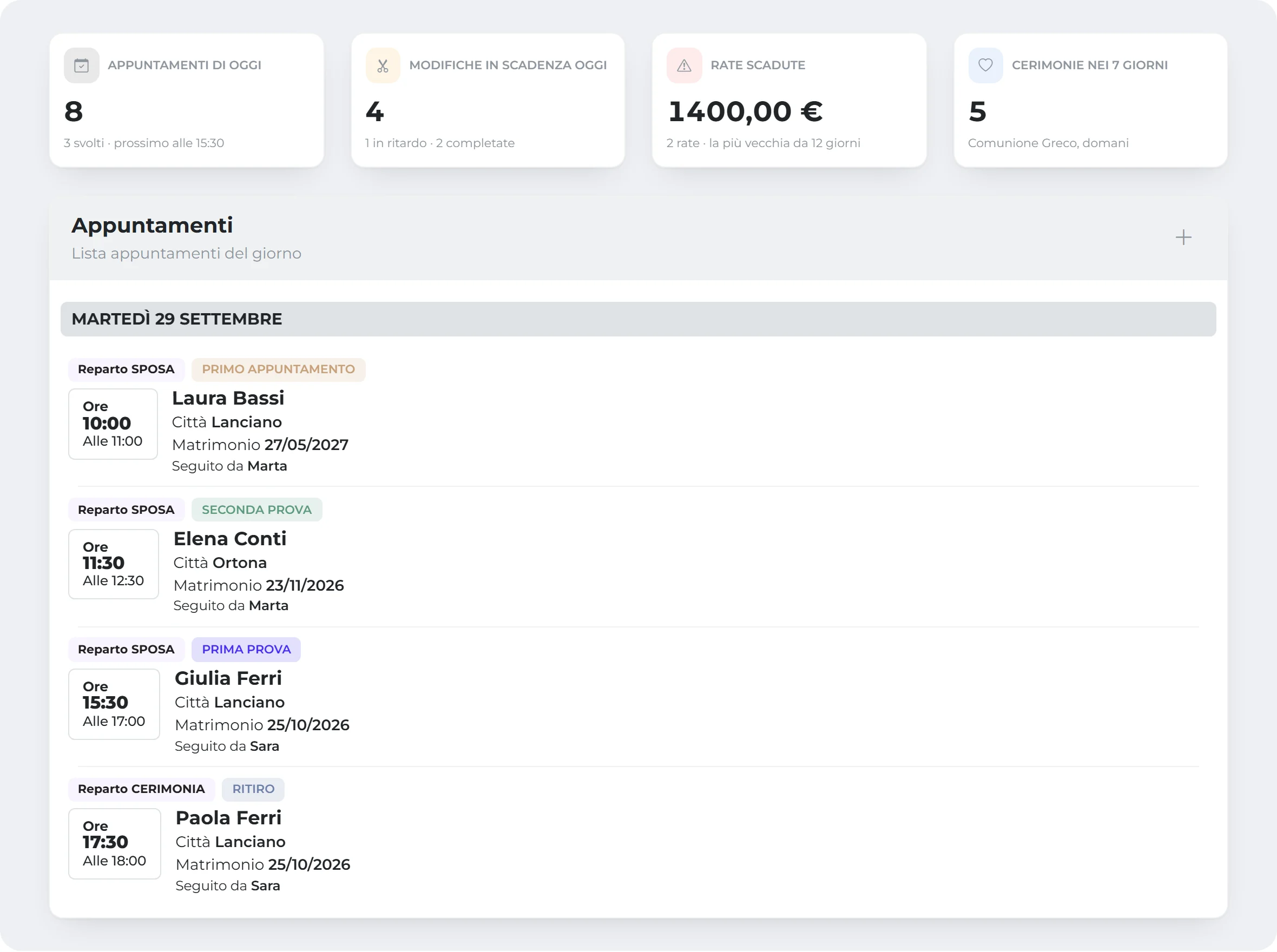The image size is (1277, 952).
Task: Click the scissors icon on Modifiche in scadenza card
Action: click(x=383, y=65)
